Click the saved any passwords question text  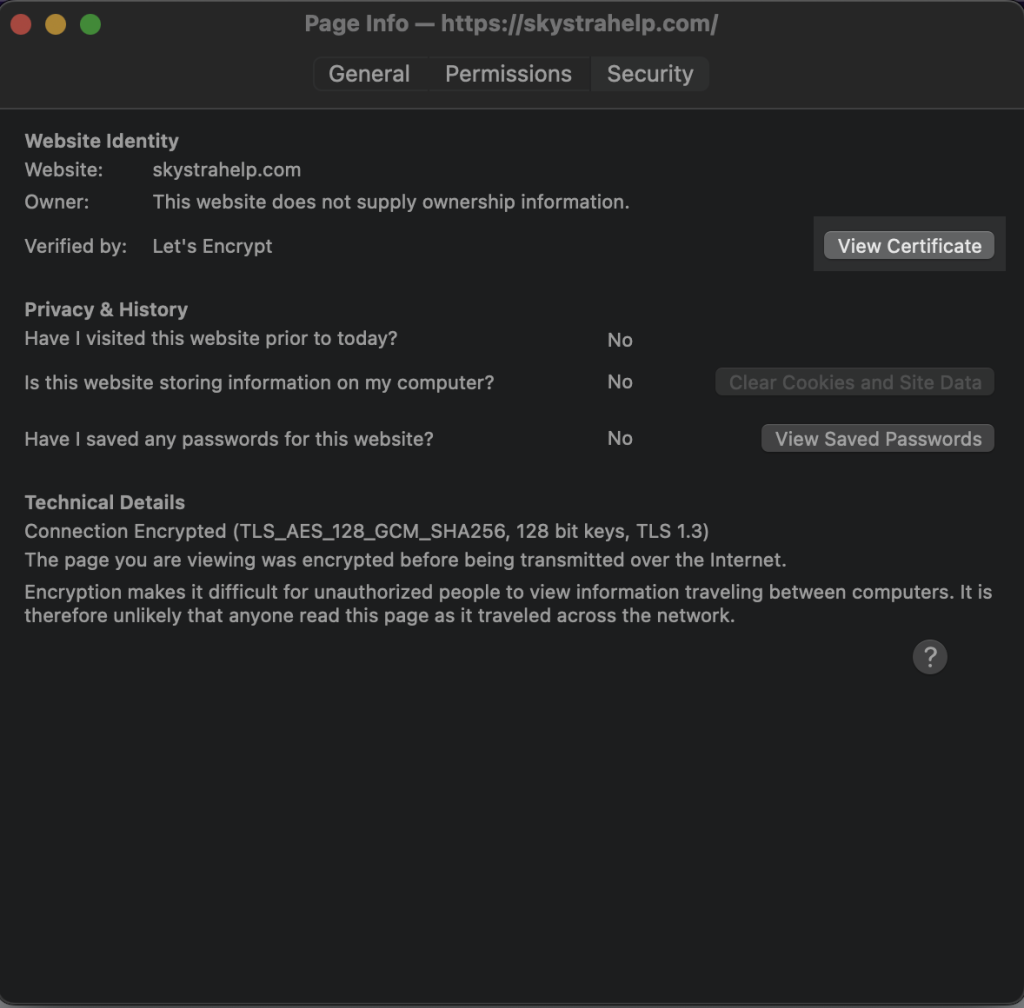[x=229, y=439]
